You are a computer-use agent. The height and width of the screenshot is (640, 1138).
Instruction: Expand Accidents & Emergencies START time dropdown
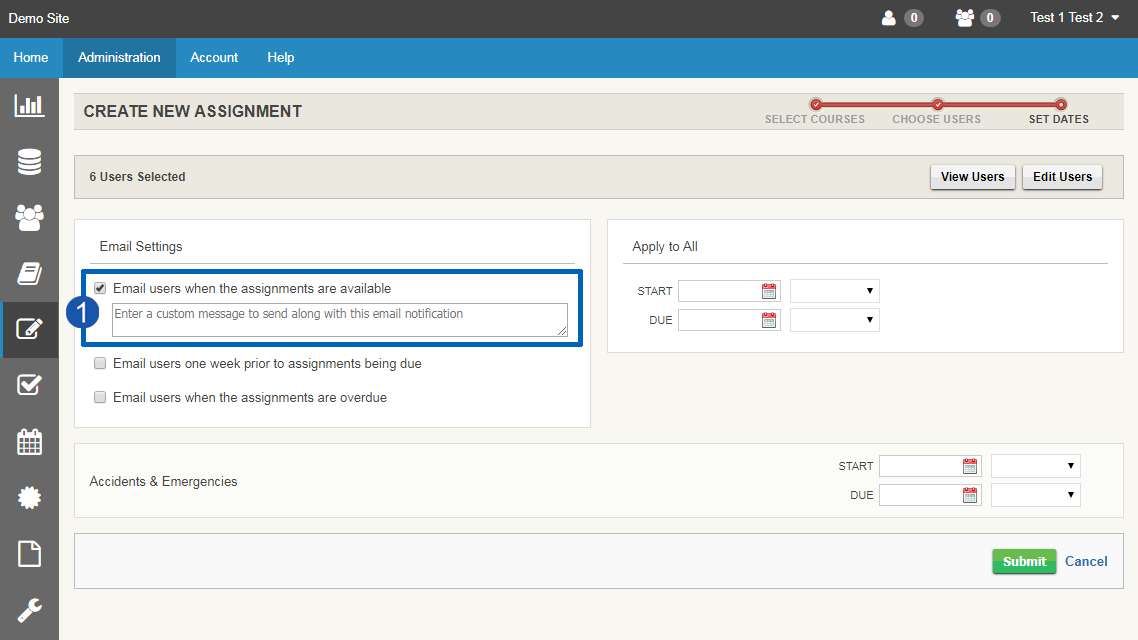coord(1036,466)
